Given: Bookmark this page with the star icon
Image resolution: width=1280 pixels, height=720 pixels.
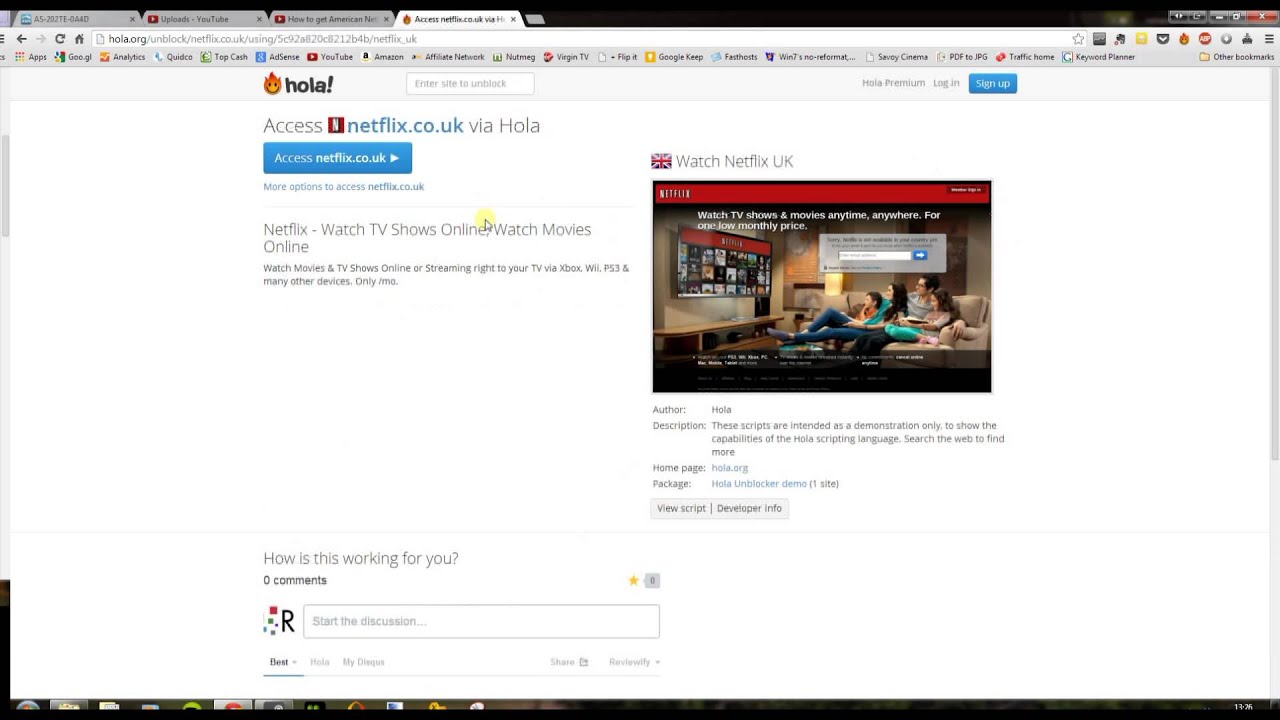Looking at the screenshot, I should pos(1078,39).
